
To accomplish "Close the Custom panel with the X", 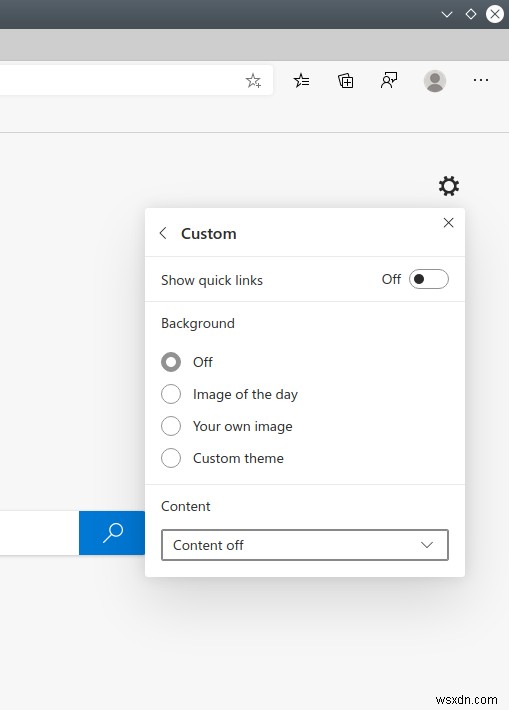I will (448, 223).
